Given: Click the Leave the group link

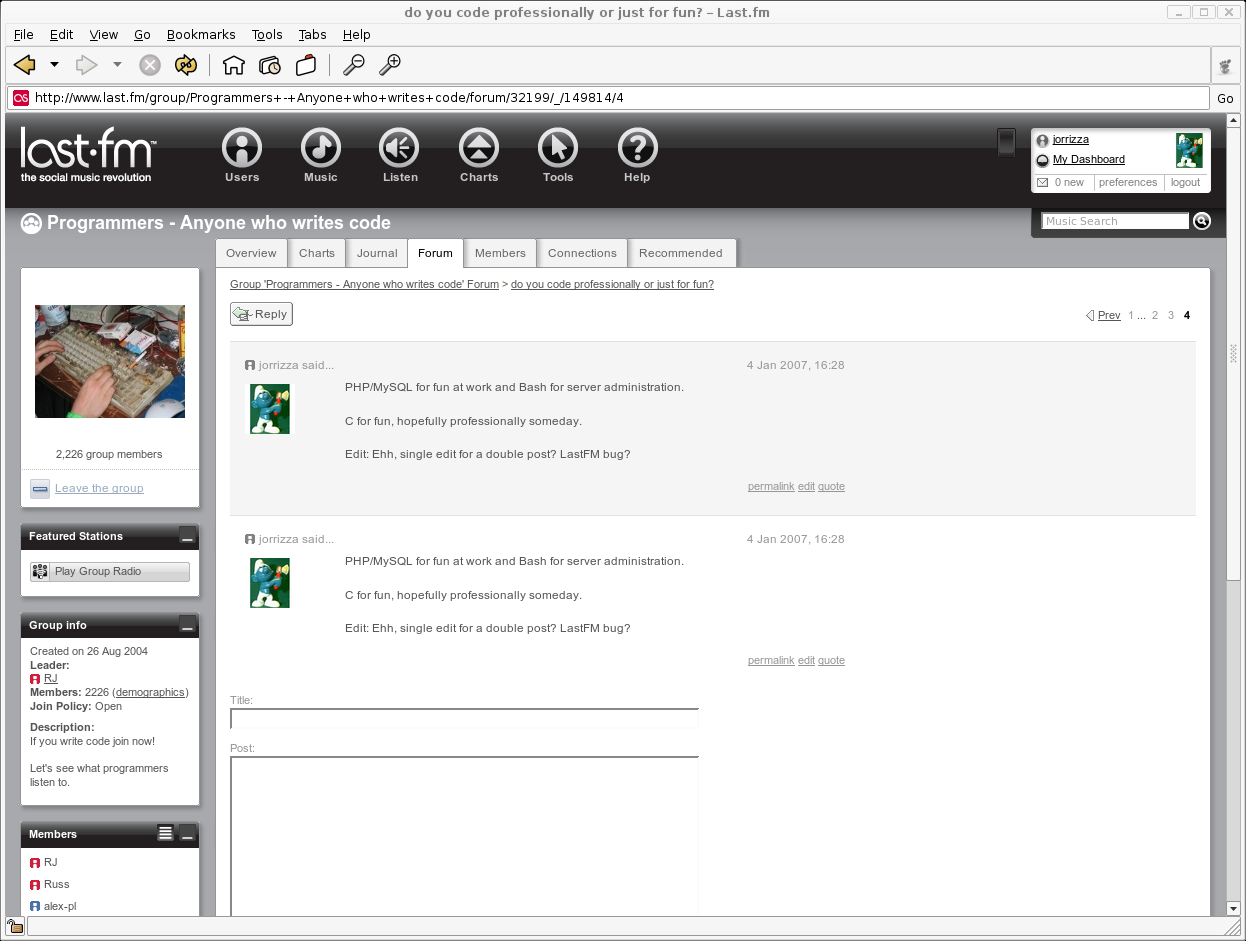Looking at the screenshot, I should (99, 488).
